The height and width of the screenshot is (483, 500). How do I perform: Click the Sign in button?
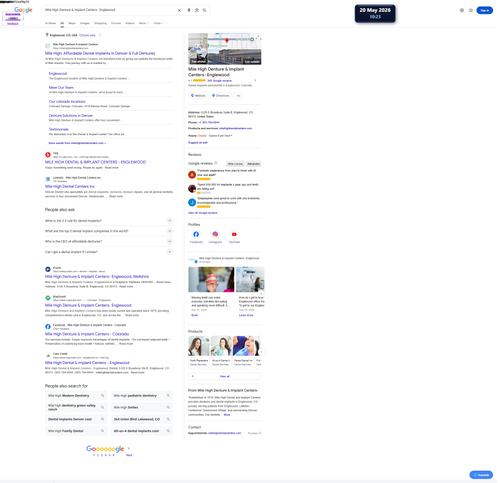point(485,10)
